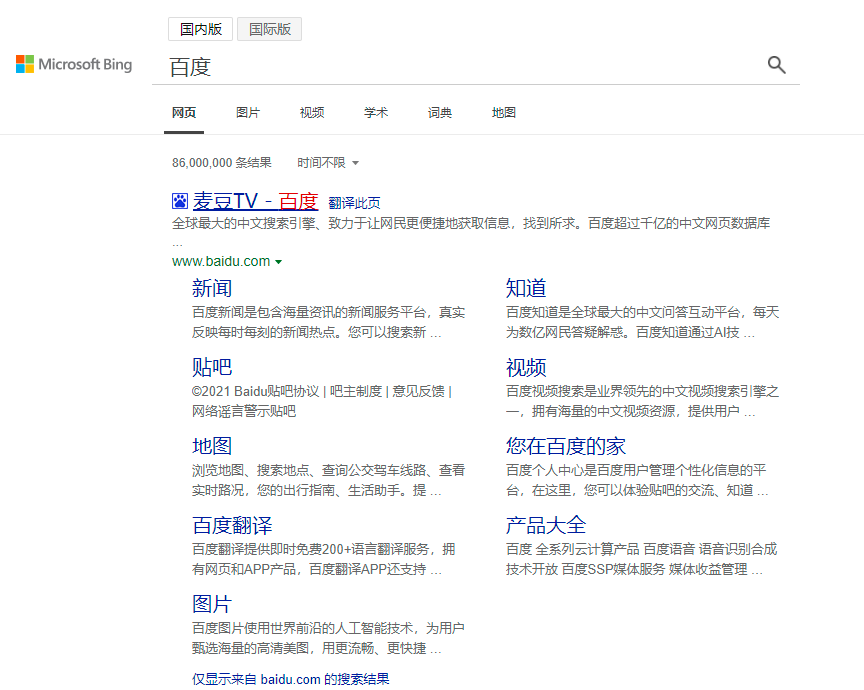Click the 百度个人中心是百度用户 description text
Viewport: 864px width, 690px height.
pos(637,480)
